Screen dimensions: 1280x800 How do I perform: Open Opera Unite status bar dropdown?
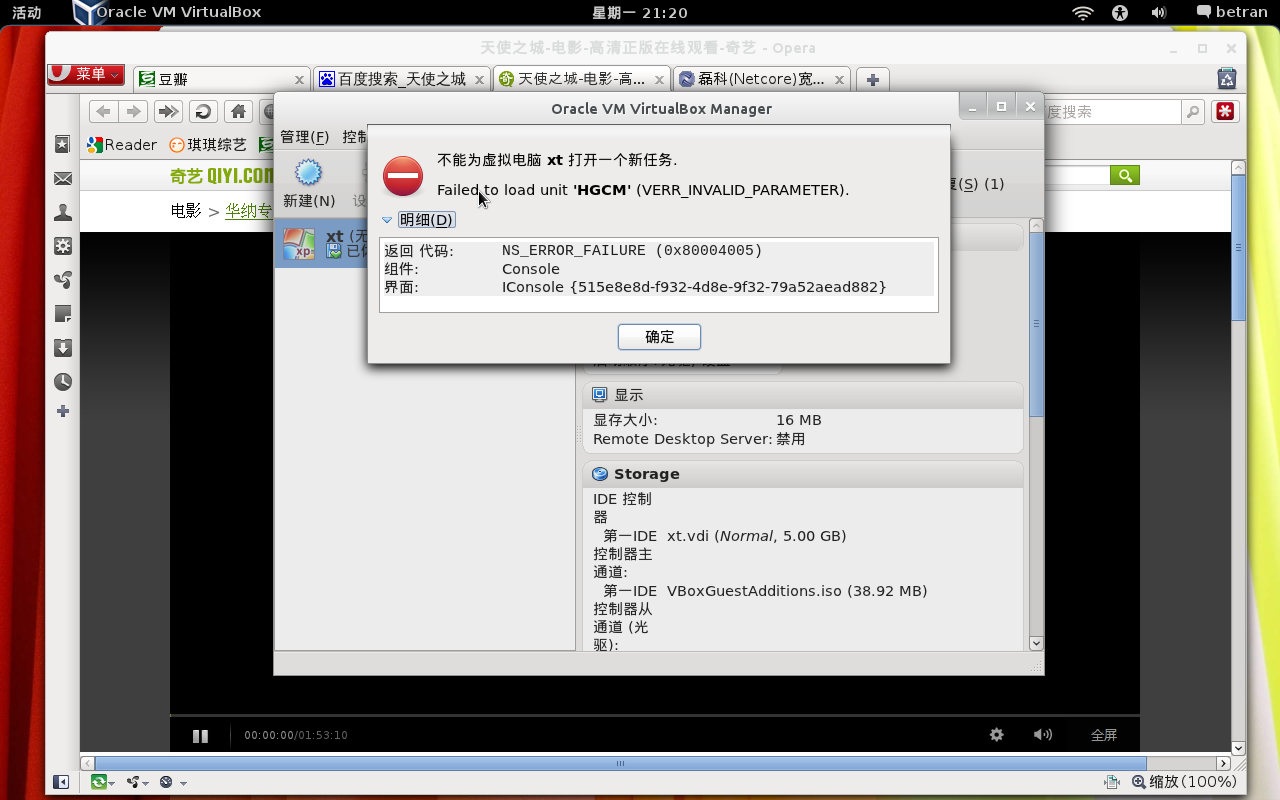(137, 782)
